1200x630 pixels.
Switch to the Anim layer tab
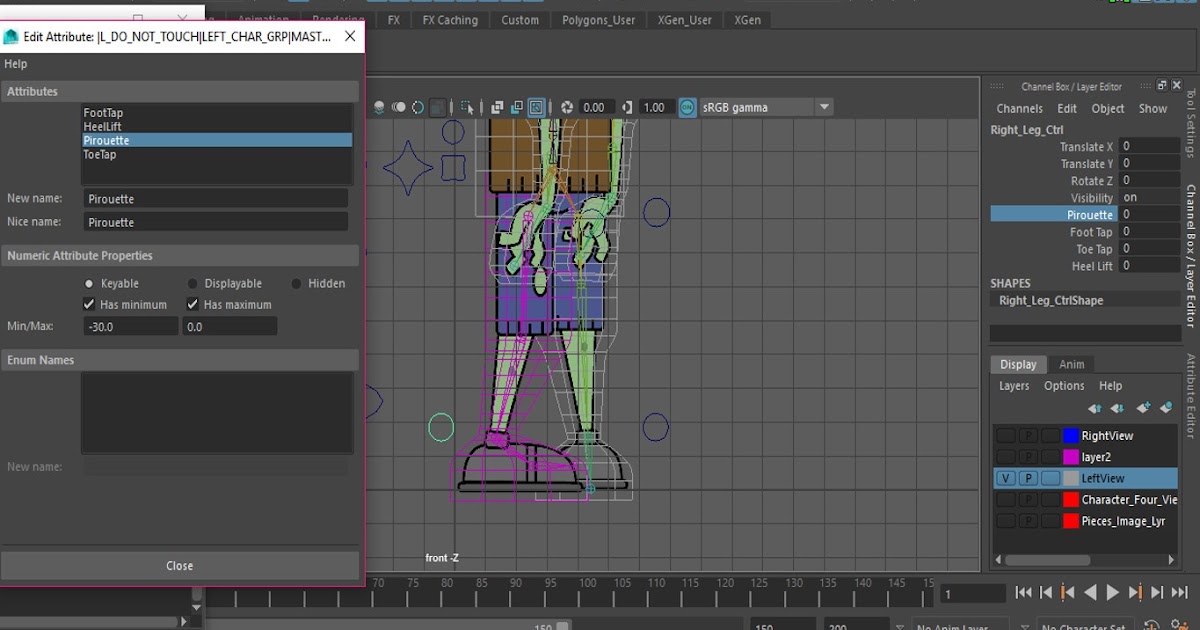pyautogui.click(x=1071, y=365)
